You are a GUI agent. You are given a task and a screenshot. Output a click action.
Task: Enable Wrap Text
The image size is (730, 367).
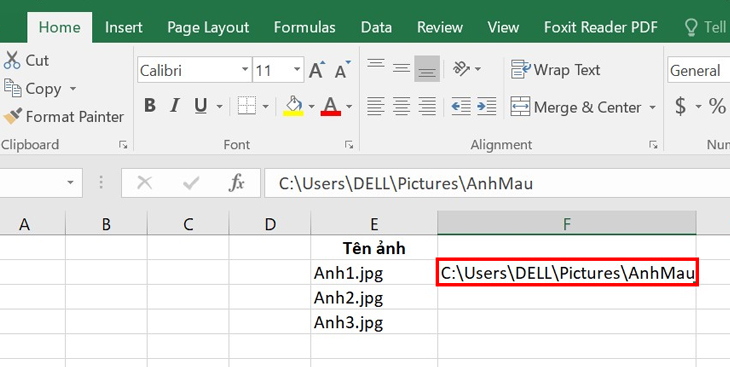(555, 70)
